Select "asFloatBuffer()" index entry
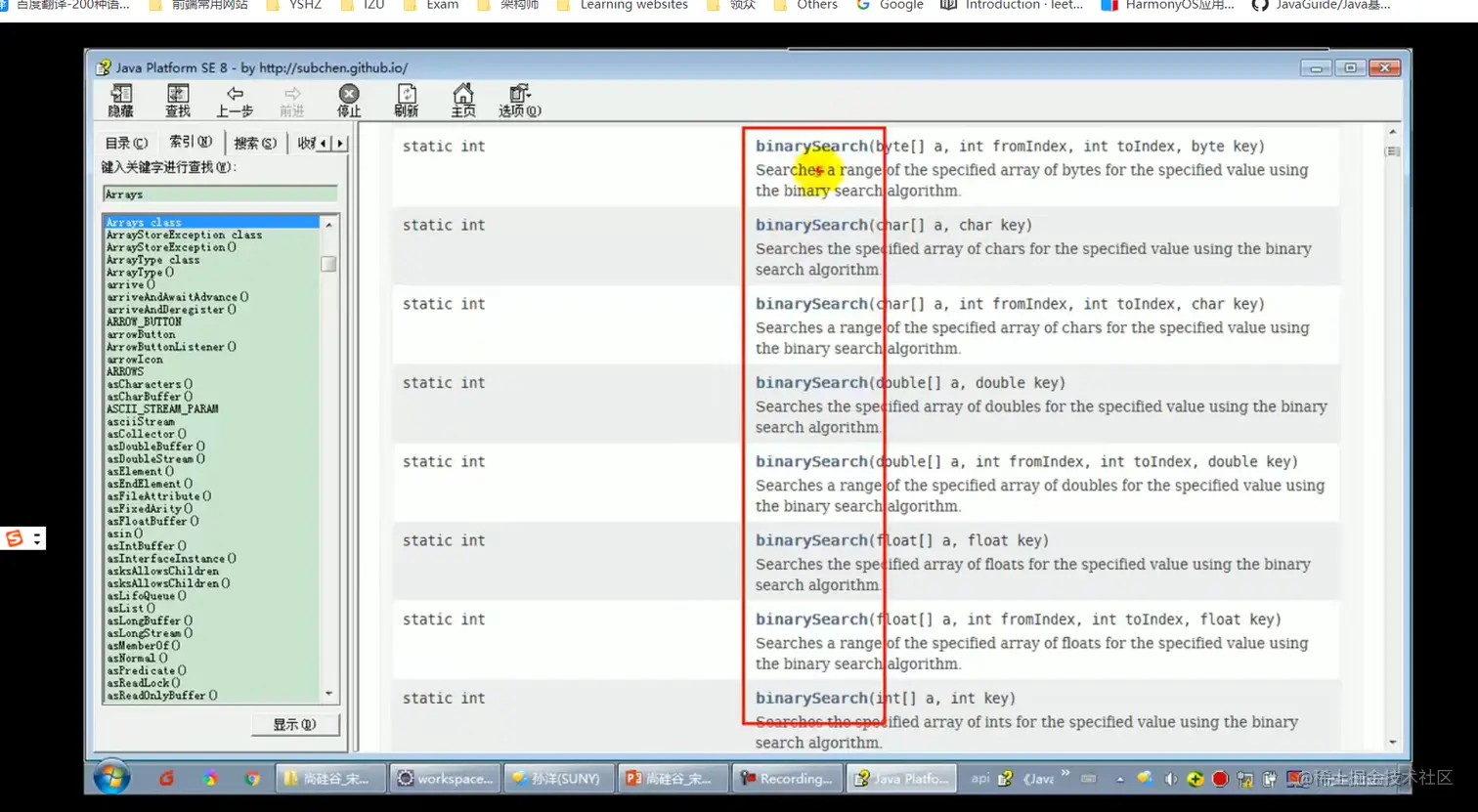The image size is (1478, 812). tap(152, 522)
